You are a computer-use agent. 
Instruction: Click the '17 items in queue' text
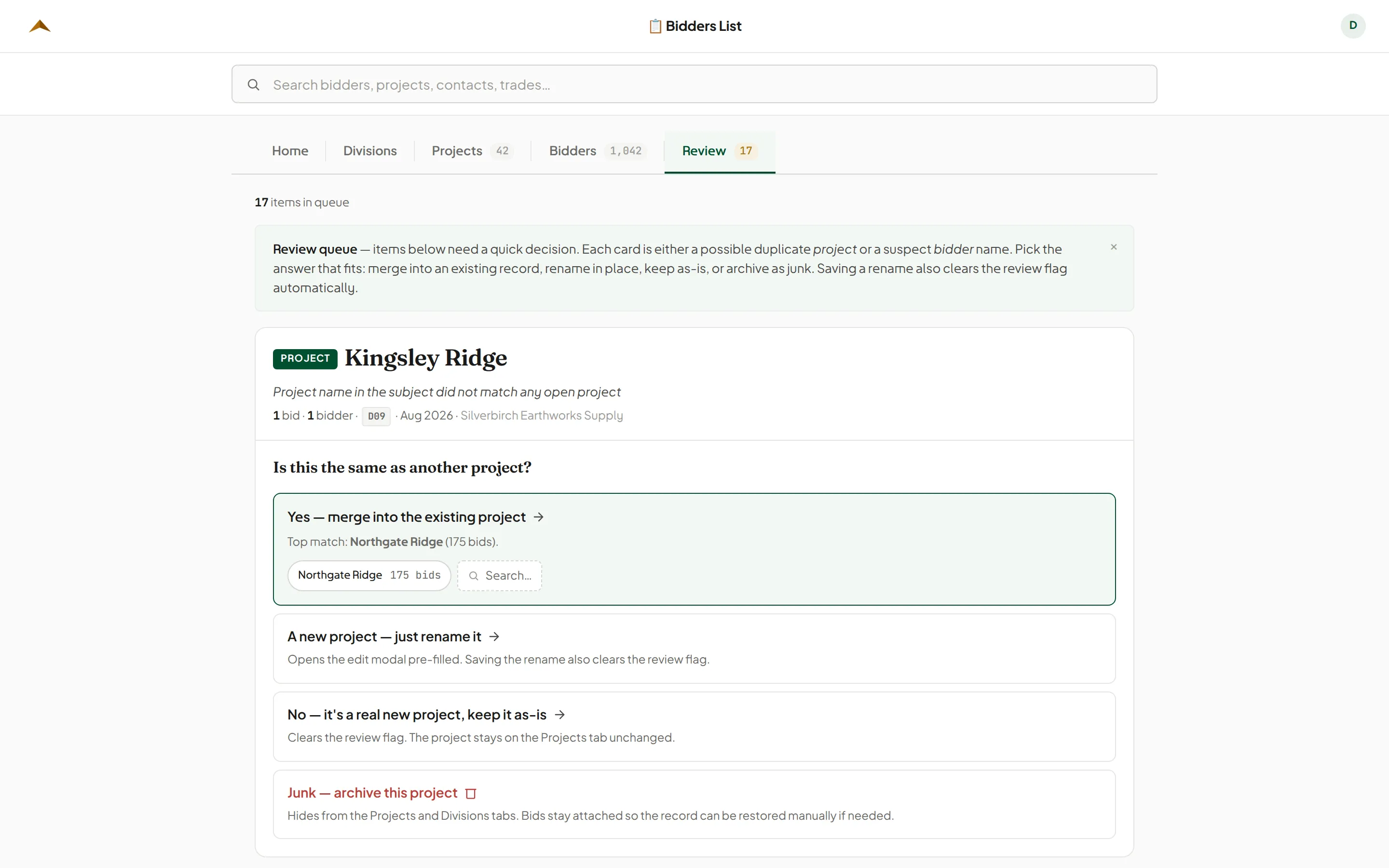point(302,202)
